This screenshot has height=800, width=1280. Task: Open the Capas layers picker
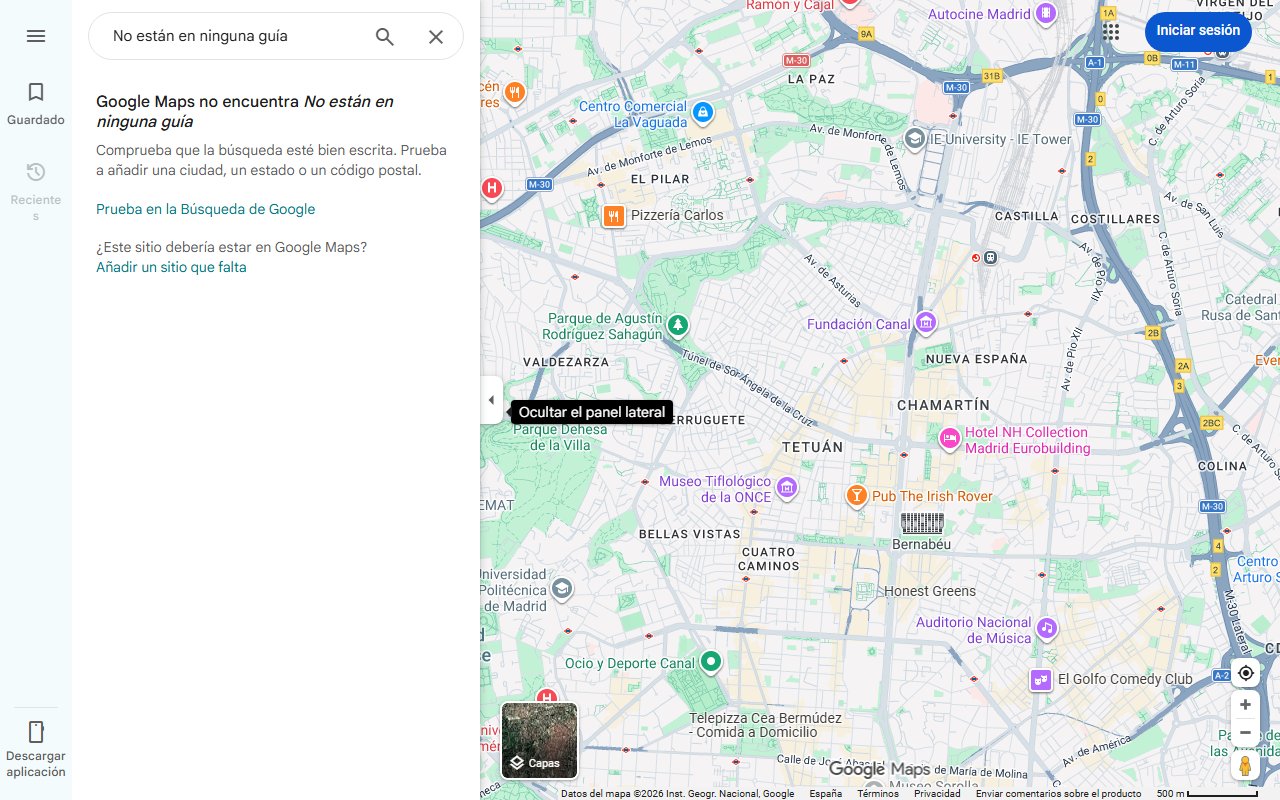(x=539, y=741)
